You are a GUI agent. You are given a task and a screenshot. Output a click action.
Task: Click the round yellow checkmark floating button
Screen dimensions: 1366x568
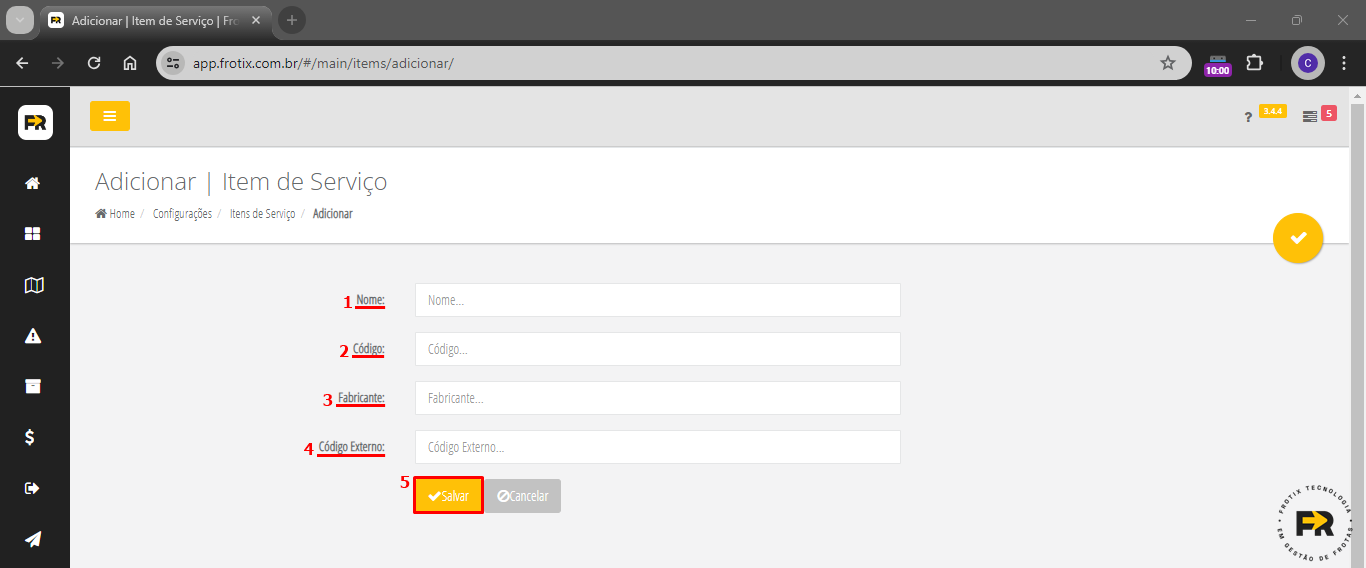[x=1298, y=238]
